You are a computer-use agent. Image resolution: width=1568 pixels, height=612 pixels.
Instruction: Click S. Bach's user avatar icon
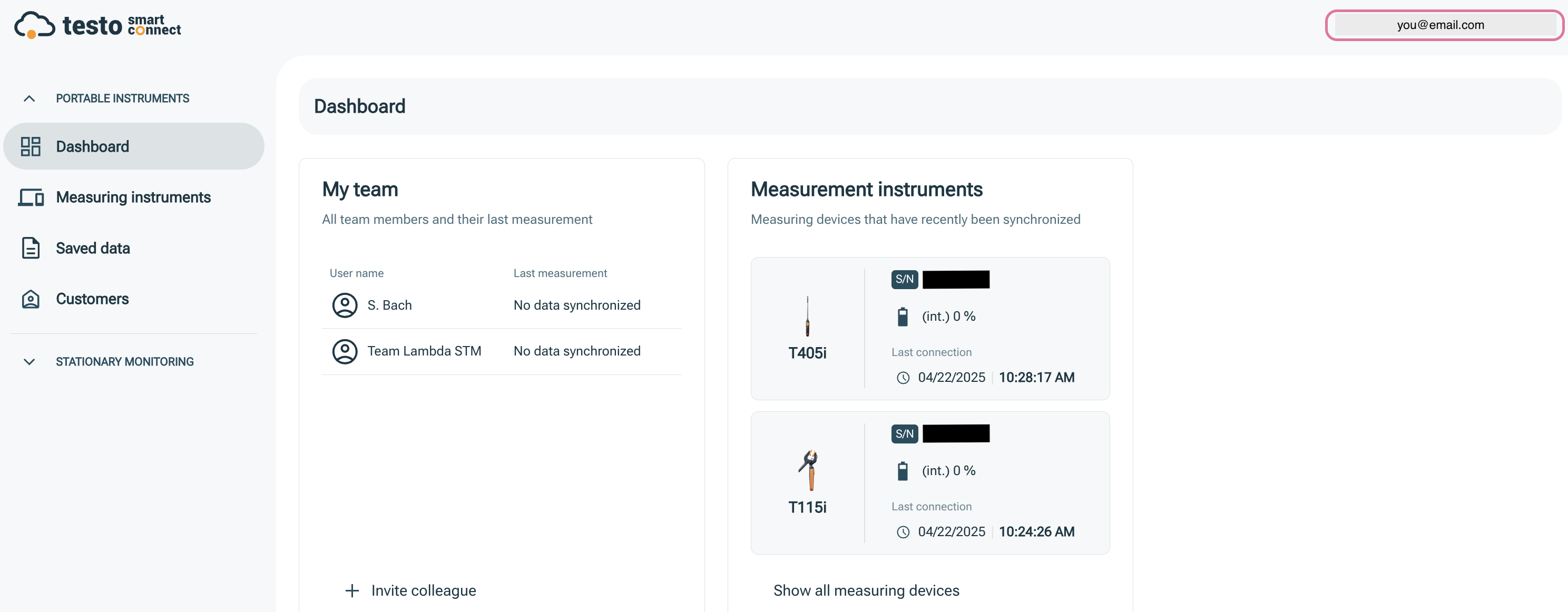coord(345,305)
